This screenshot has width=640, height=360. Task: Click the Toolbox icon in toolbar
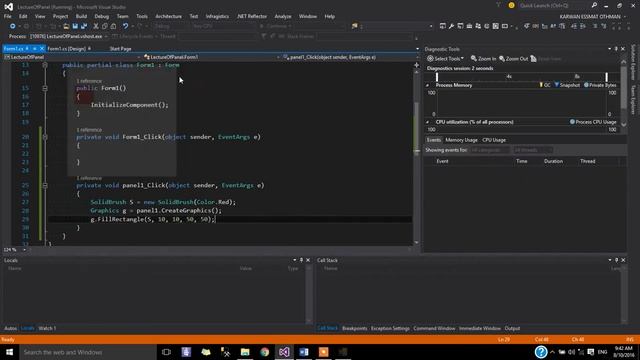pos(469,26)
